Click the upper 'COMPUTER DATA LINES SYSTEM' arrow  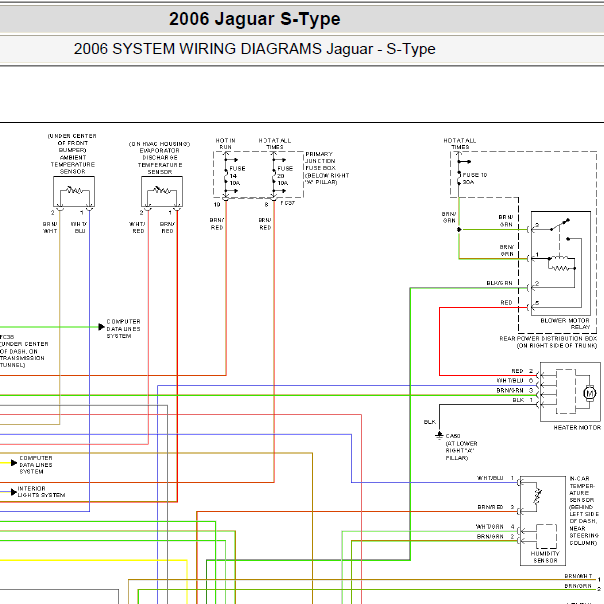(101, 327)
